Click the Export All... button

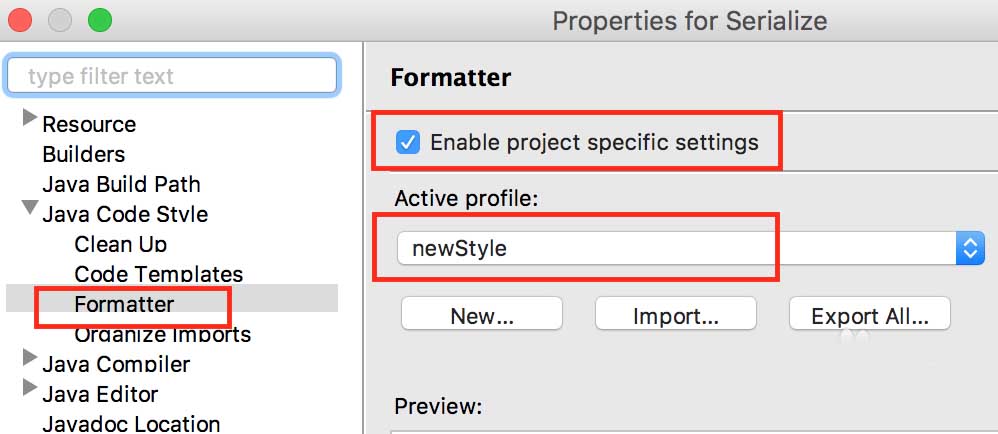[x=869, y=316]
